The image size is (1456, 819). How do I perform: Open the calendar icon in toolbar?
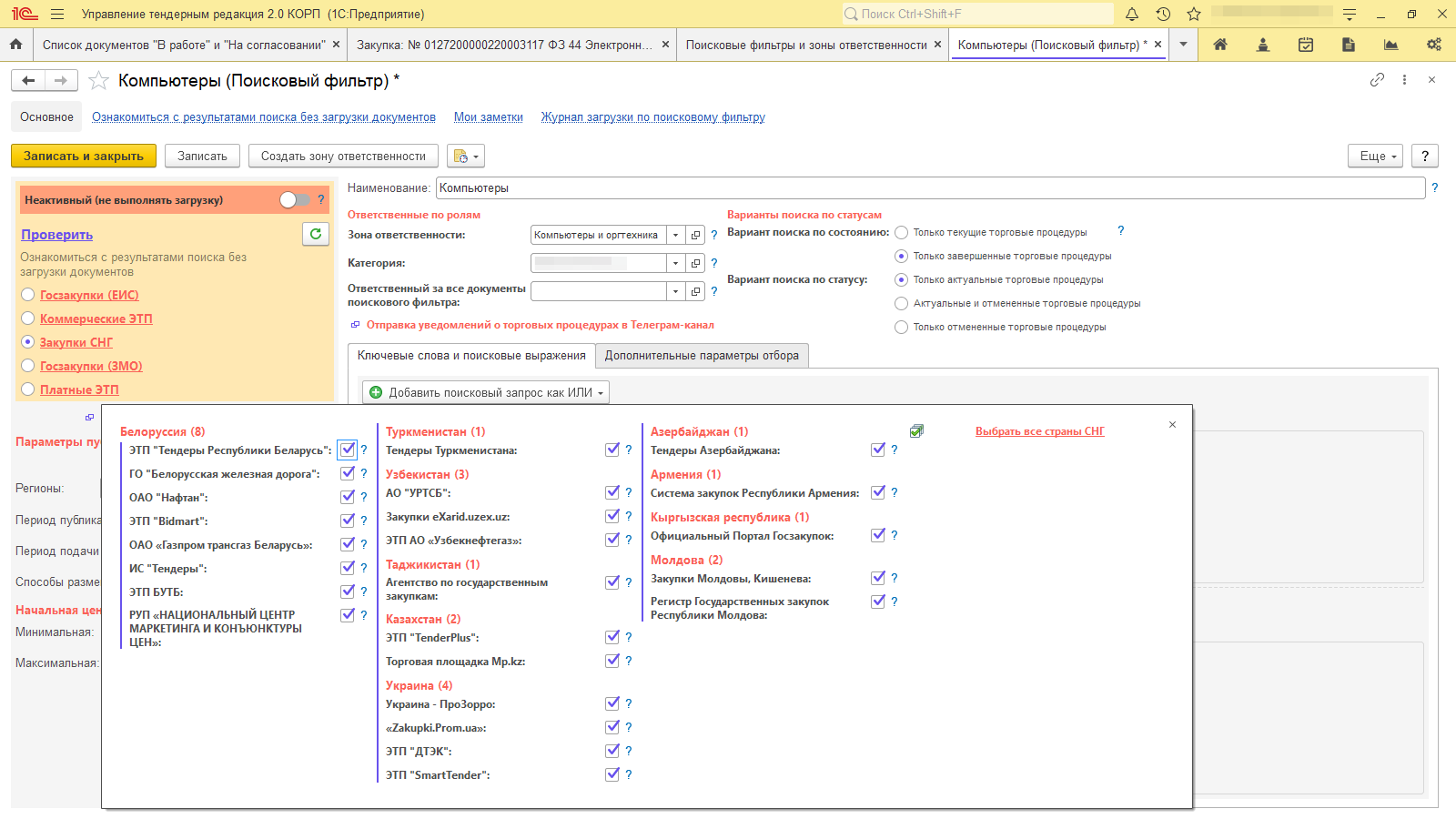tap(1305, 45)
